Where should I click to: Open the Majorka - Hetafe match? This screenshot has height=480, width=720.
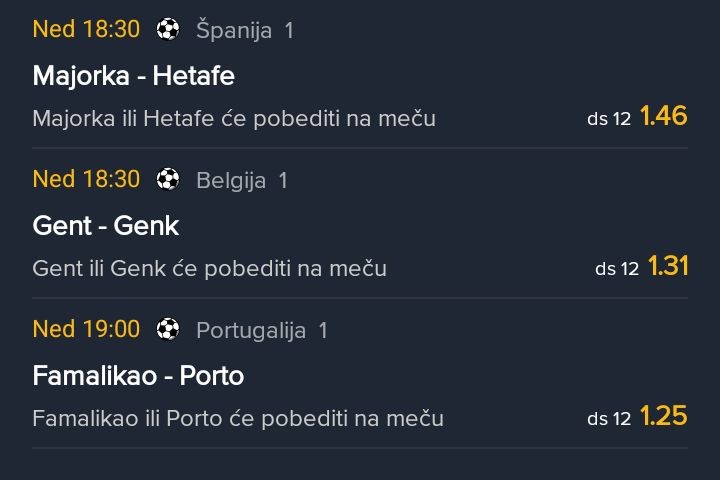point(133,76)
